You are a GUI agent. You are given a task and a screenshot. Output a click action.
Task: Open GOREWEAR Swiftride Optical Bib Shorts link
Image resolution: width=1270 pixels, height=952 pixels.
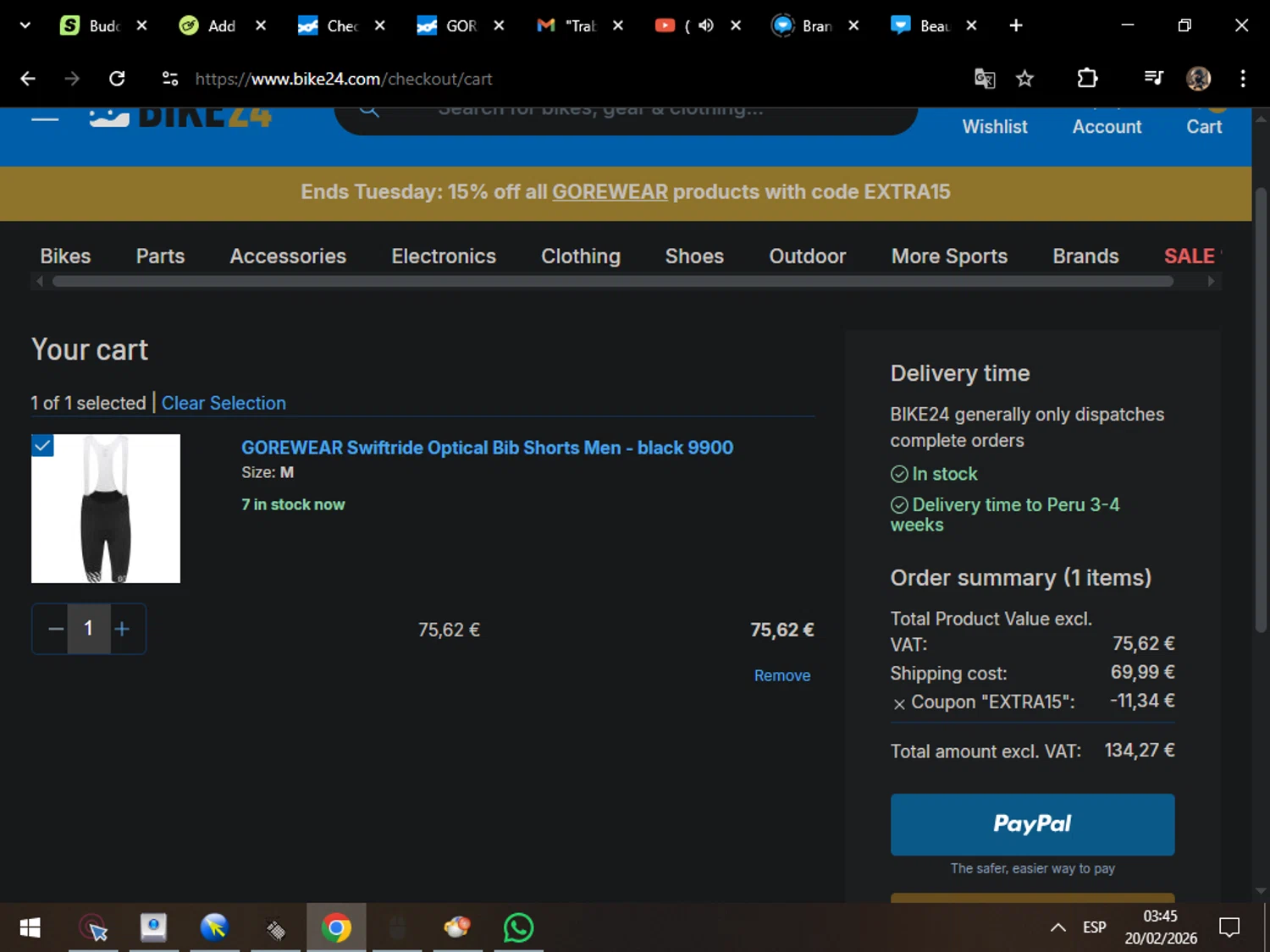click(x=488, y=448)
